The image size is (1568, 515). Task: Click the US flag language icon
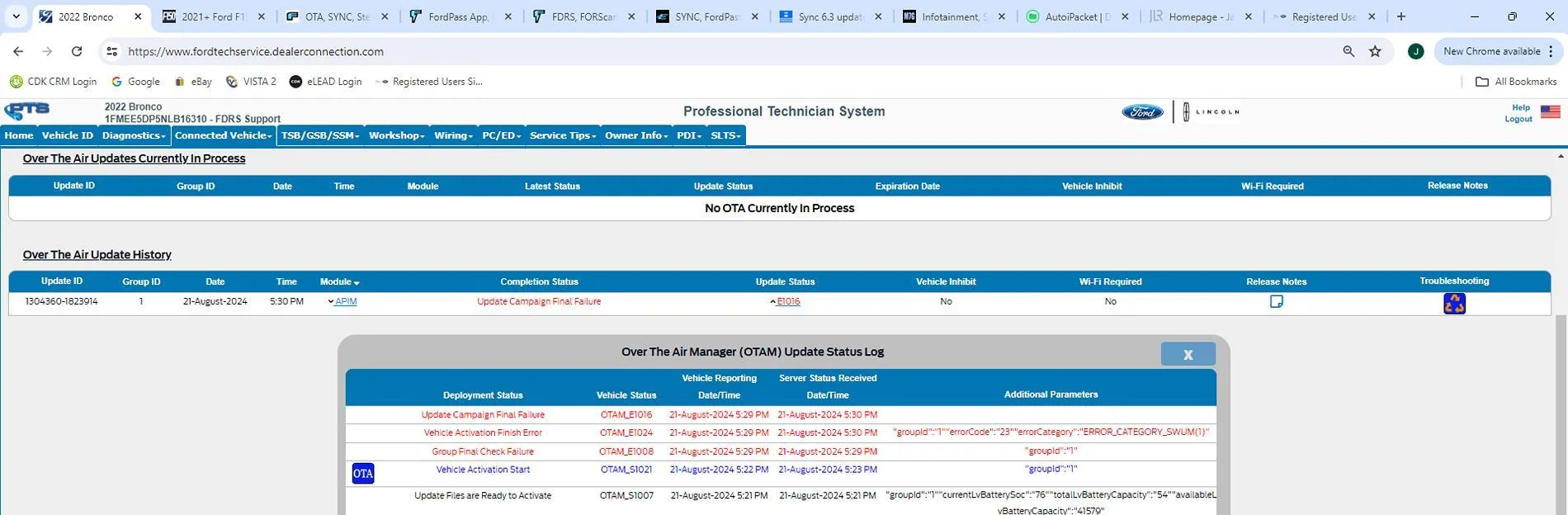pos(1550,112)
